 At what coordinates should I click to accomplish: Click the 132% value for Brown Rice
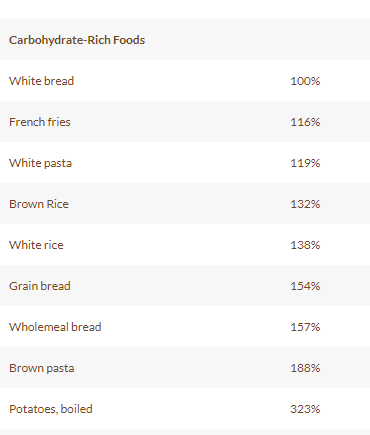pos(305,204)
